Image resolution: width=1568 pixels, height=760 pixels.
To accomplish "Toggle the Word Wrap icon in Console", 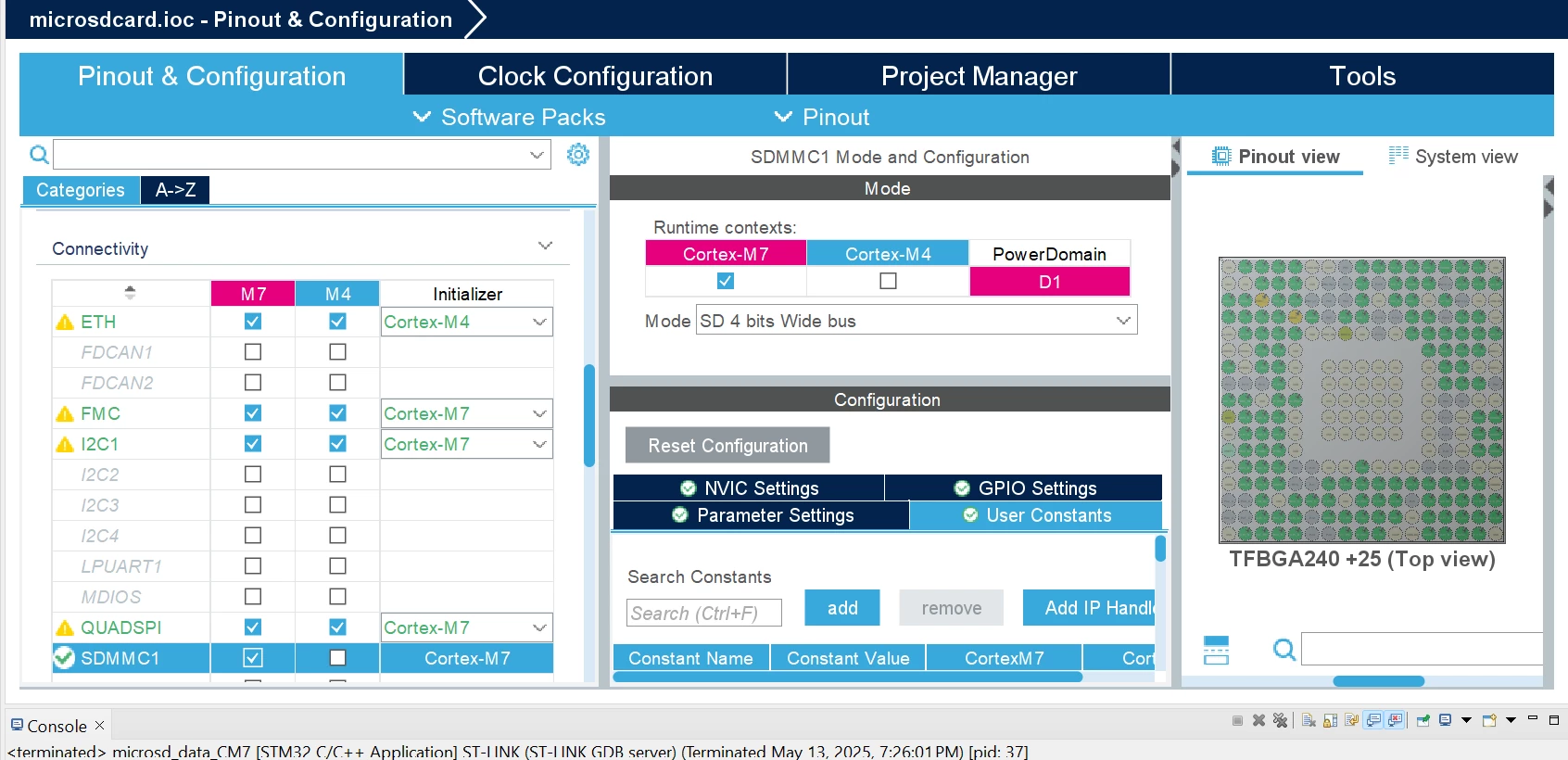I will 1351,720.
